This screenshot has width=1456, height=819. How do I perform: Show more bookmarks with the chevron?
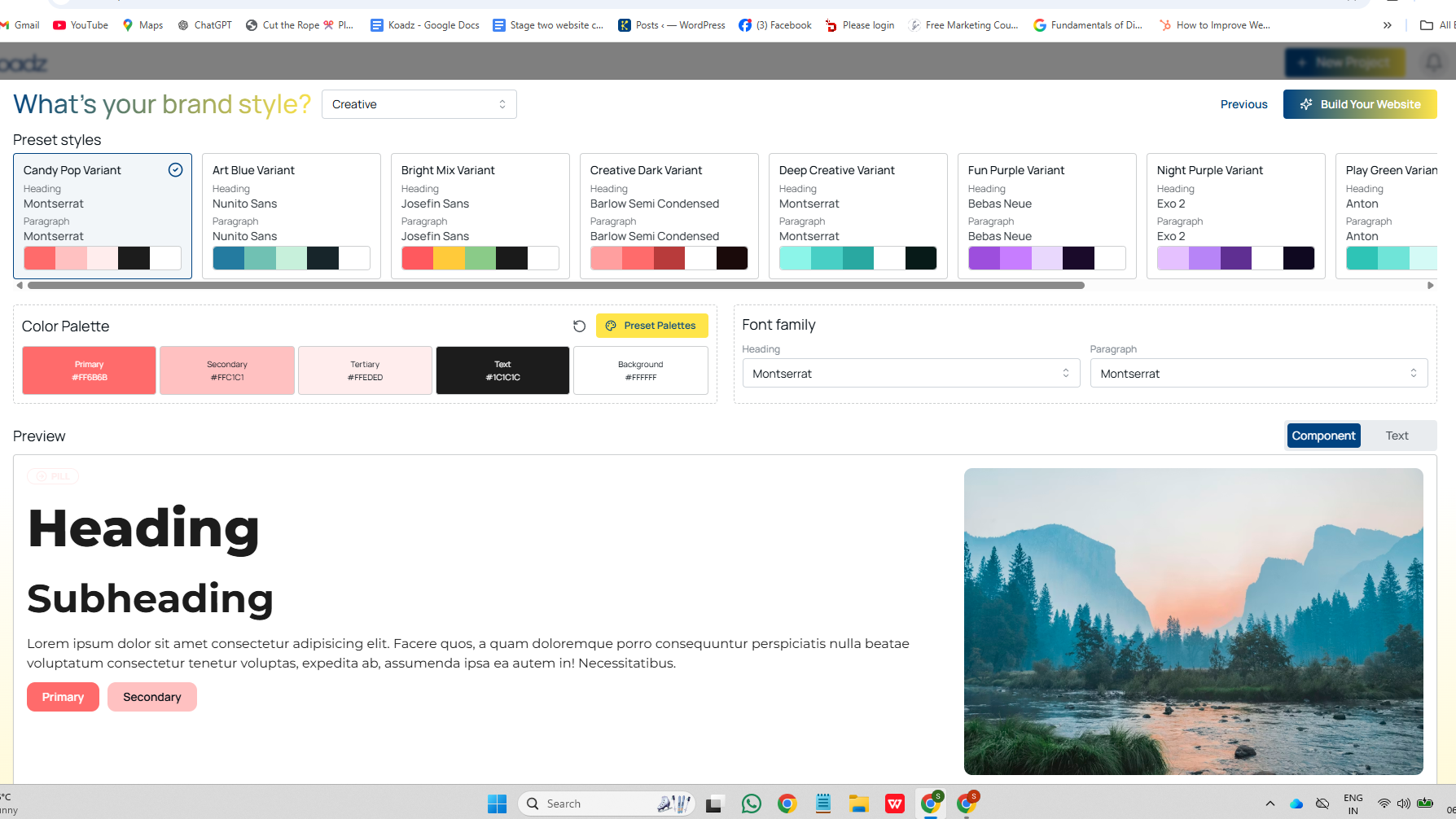click(1387, 25)
